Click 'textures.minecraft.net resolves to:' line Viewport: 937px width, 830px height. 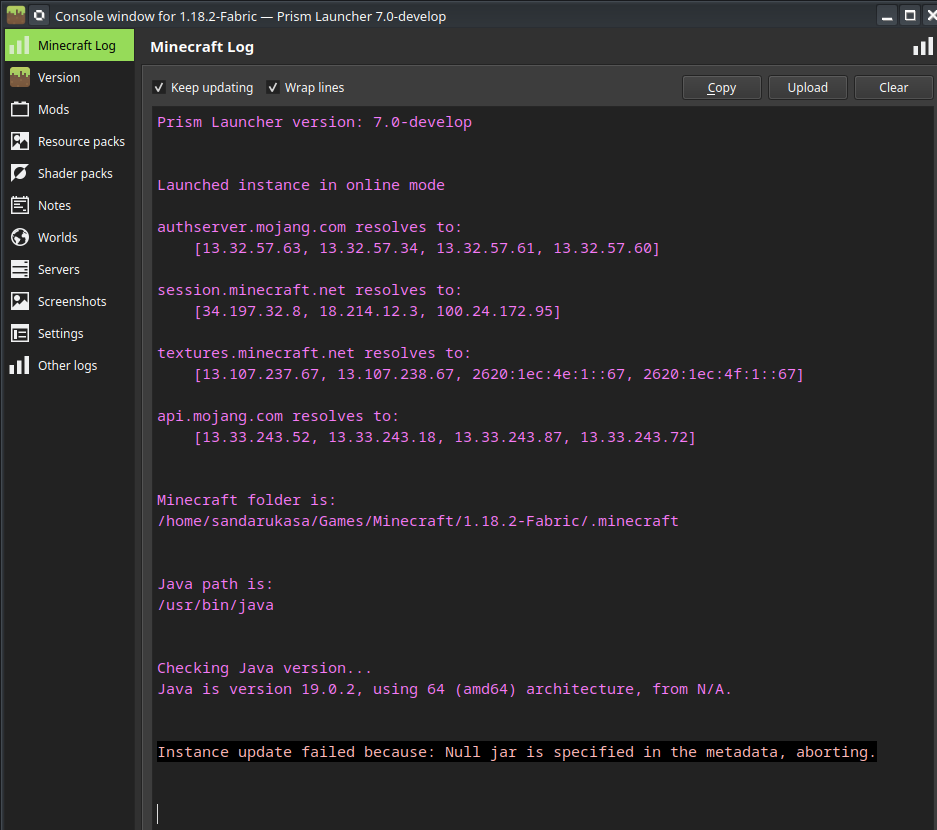314,353
